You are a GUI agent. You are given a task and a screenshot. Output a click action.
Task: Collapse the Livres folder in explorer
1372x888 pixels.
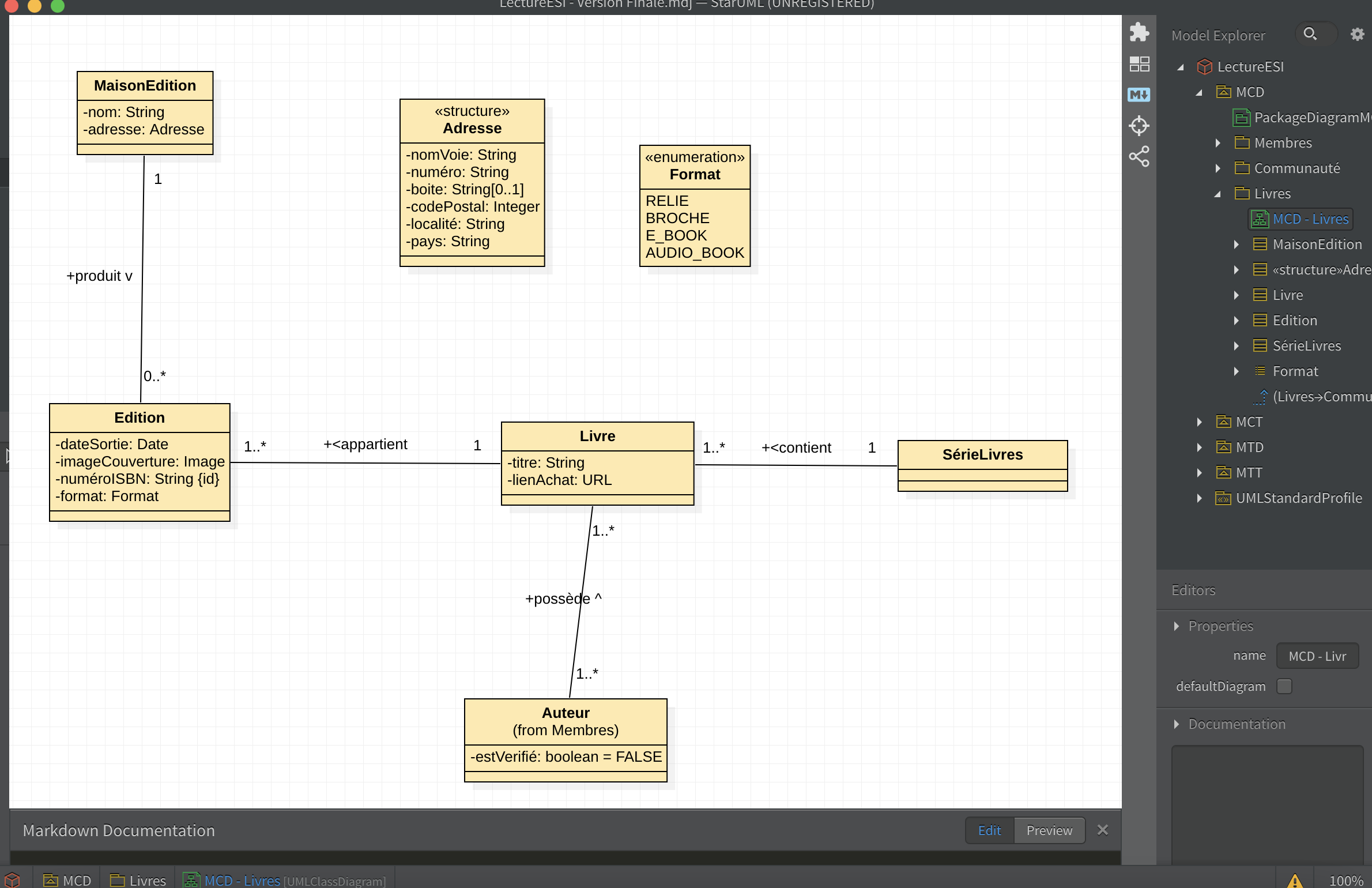pyautogui.click(x=1218, y=194)
